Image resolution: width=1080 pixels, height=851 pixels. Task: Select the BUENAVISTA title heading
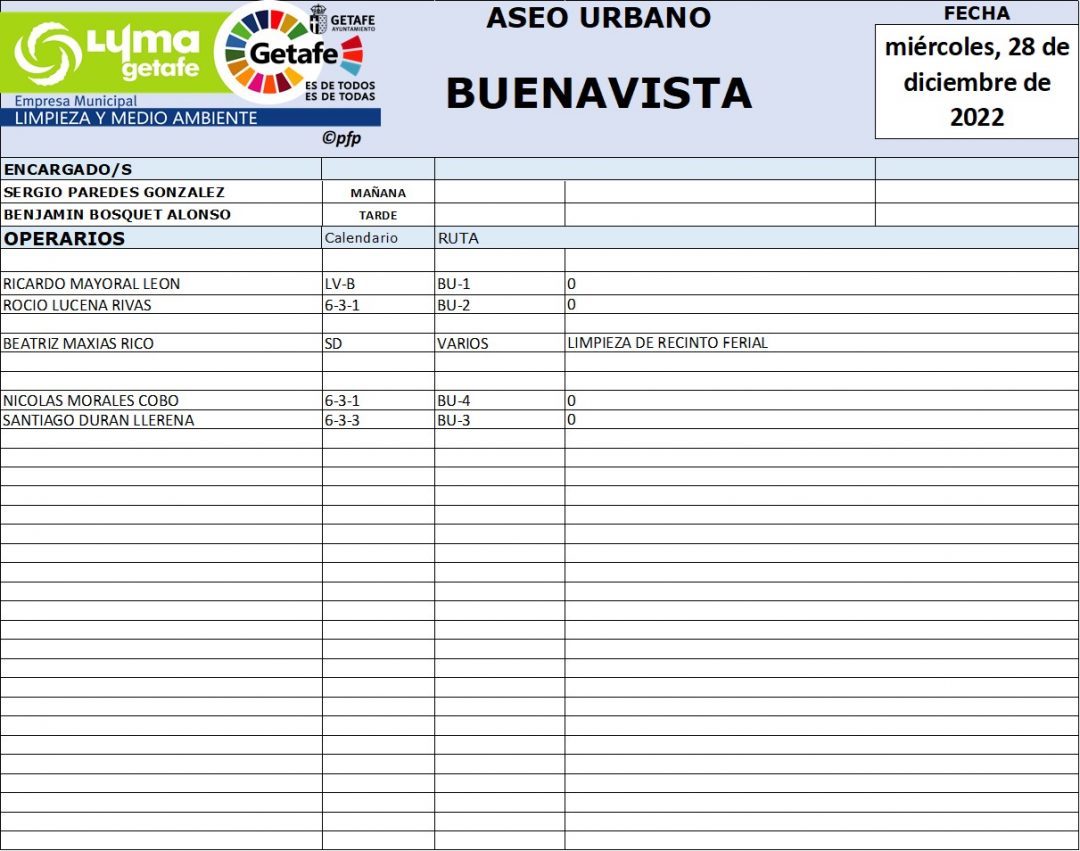[598, 93]
